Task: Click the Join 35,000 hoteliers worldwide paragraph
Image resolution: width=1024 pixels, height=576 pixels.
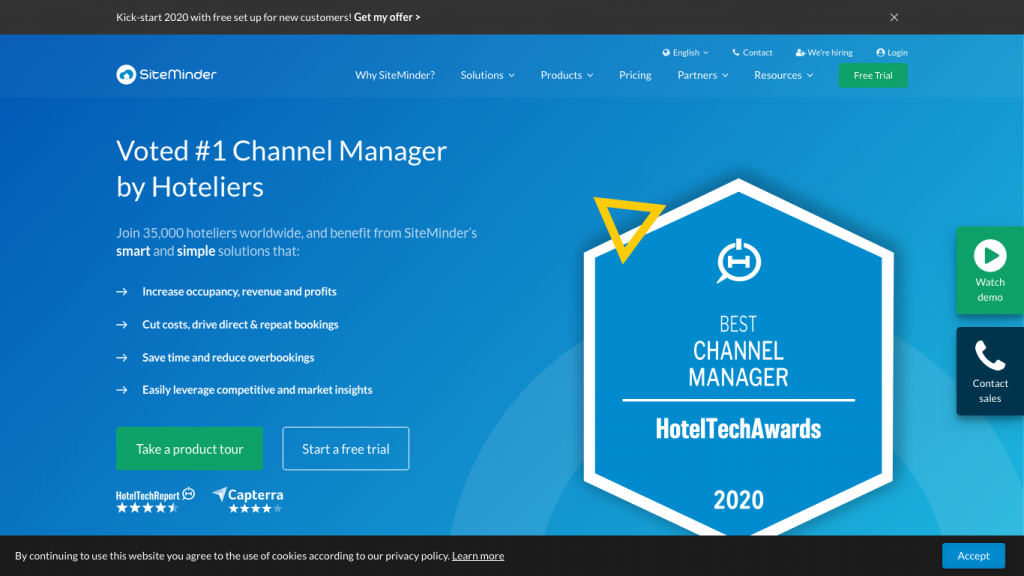Action: click(x=296, y=242)
